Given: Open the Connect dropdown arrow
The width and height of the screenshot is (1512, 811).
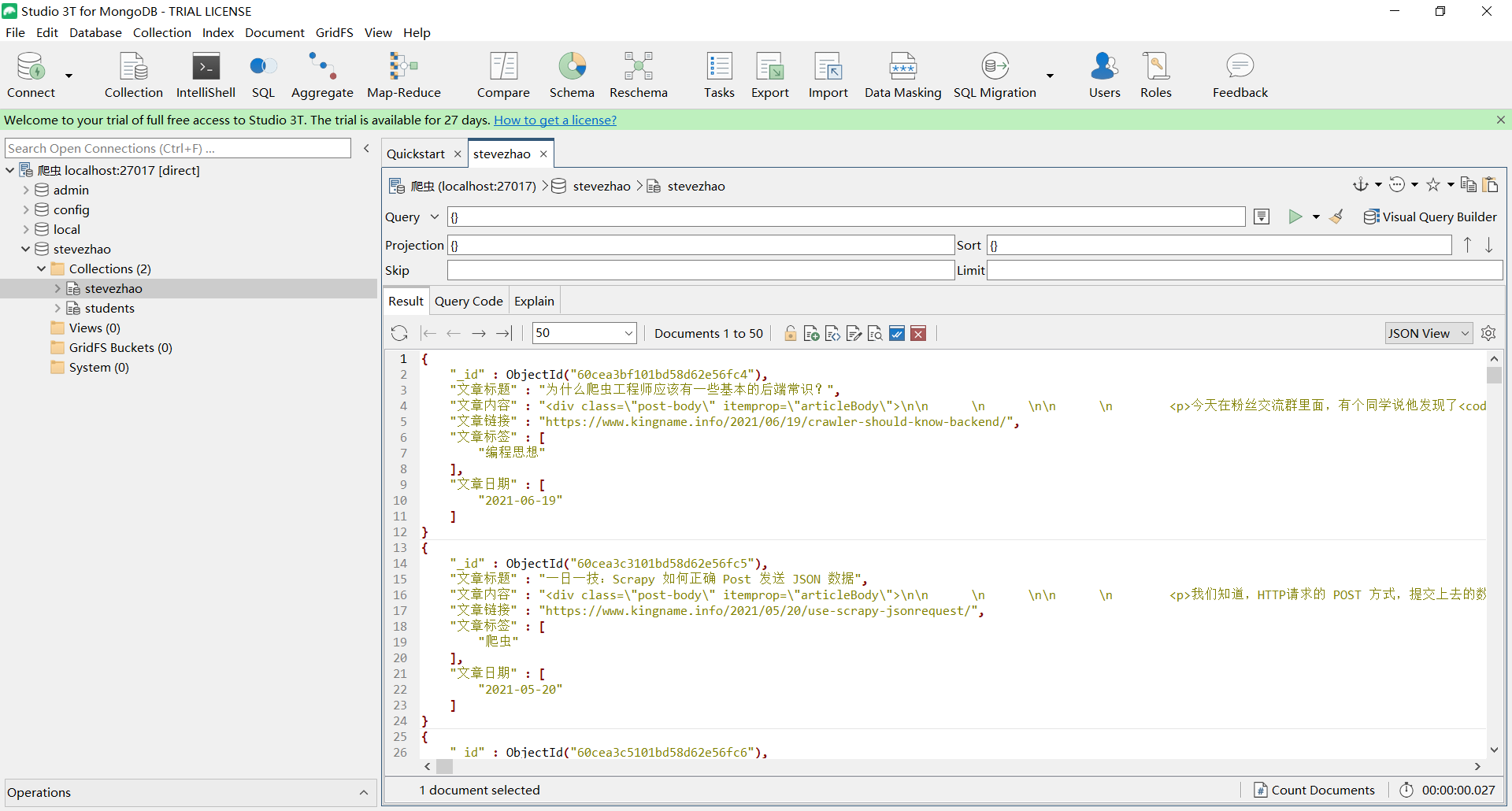Looking at the screenshot, I should coord(69,76).
